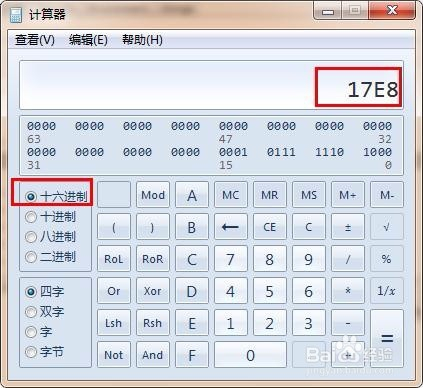The height and width of the screenshot is (388, 423).
Task: Minimize the calculator window
Action: coord(329,12)
